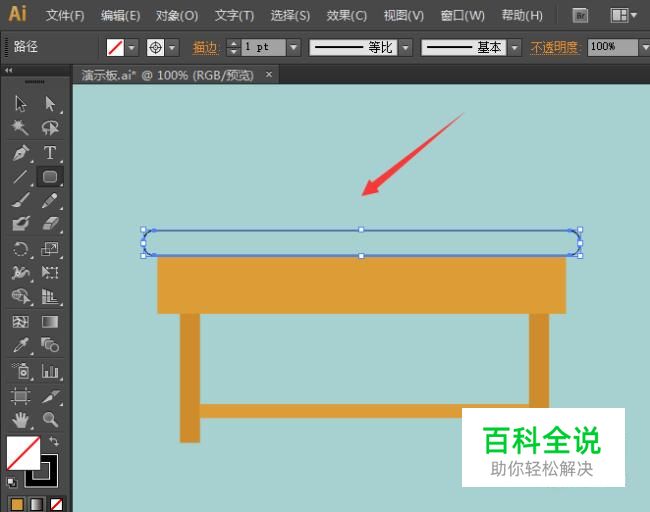
Task: Open the 对象(O) menu
Action: pyautogui.click(x=177, y=16)
